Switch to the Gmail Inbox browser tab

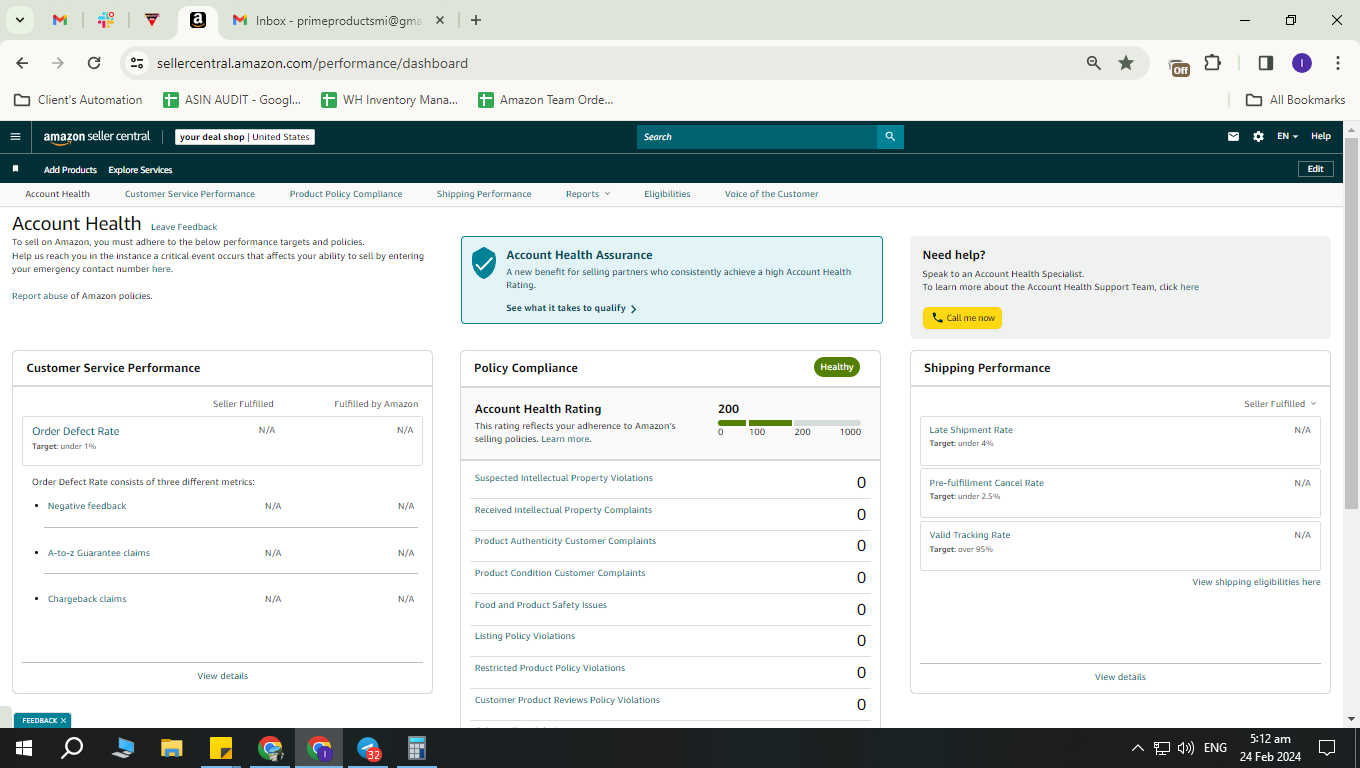coord(337,20)
